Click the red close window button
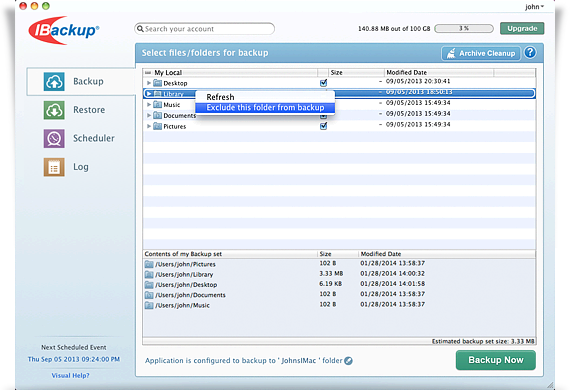Screen dimensions: 570x390 click(x=23, y=6)
